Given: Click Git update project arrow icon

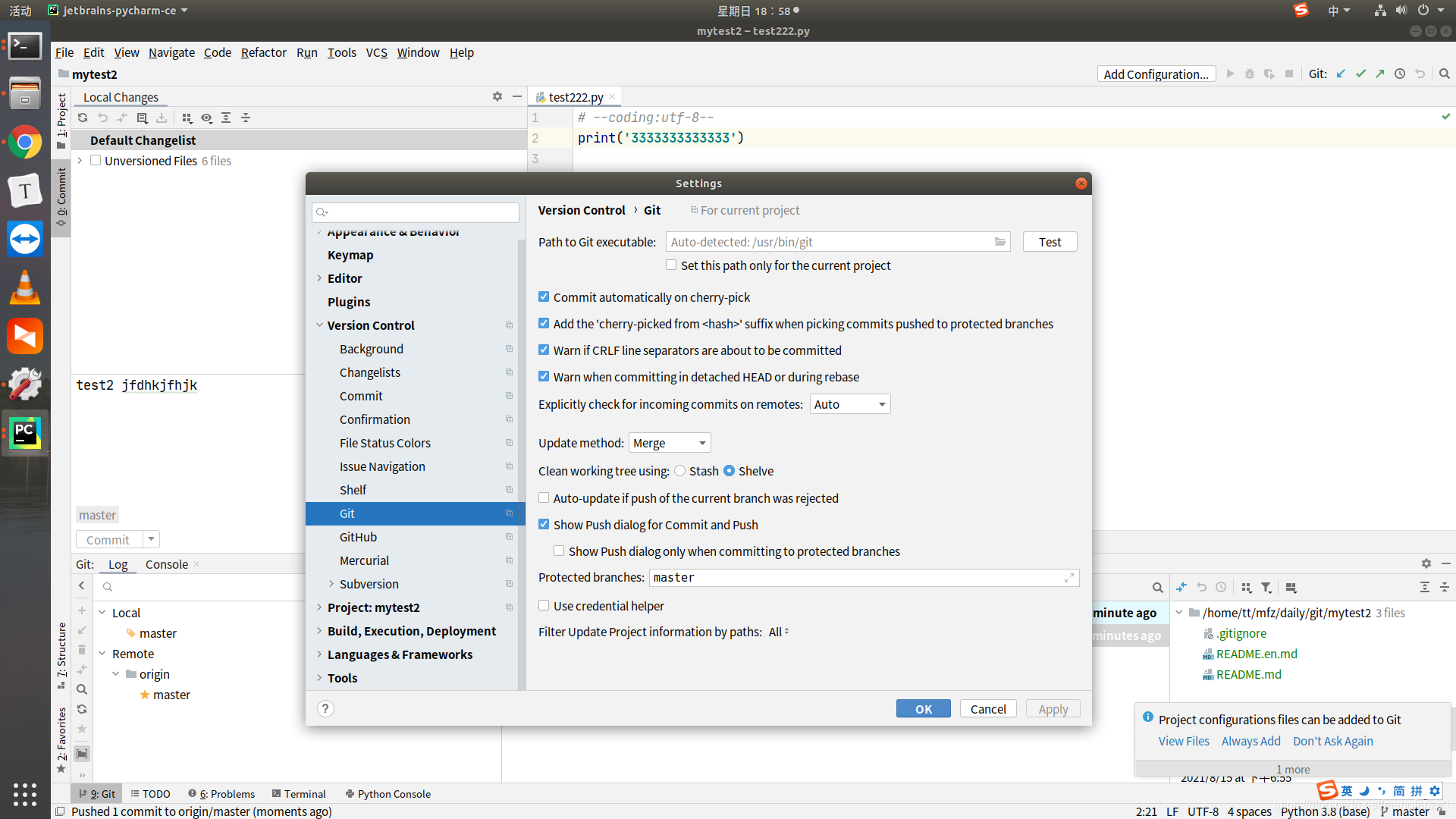Looking at the screenshot, I should pos(1341,74).
